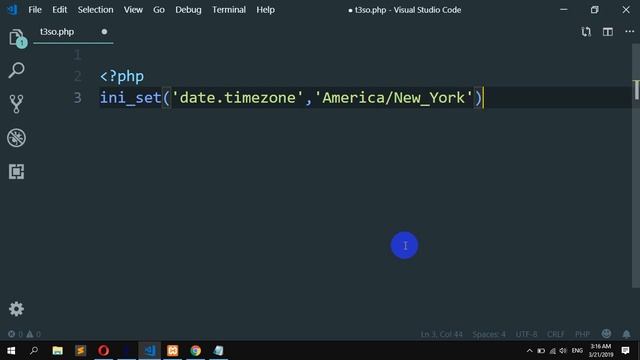Open the Debug view with the bug icon
This screenshot has height=360, width=640.
pyautogui.click(x=16, y=138)
